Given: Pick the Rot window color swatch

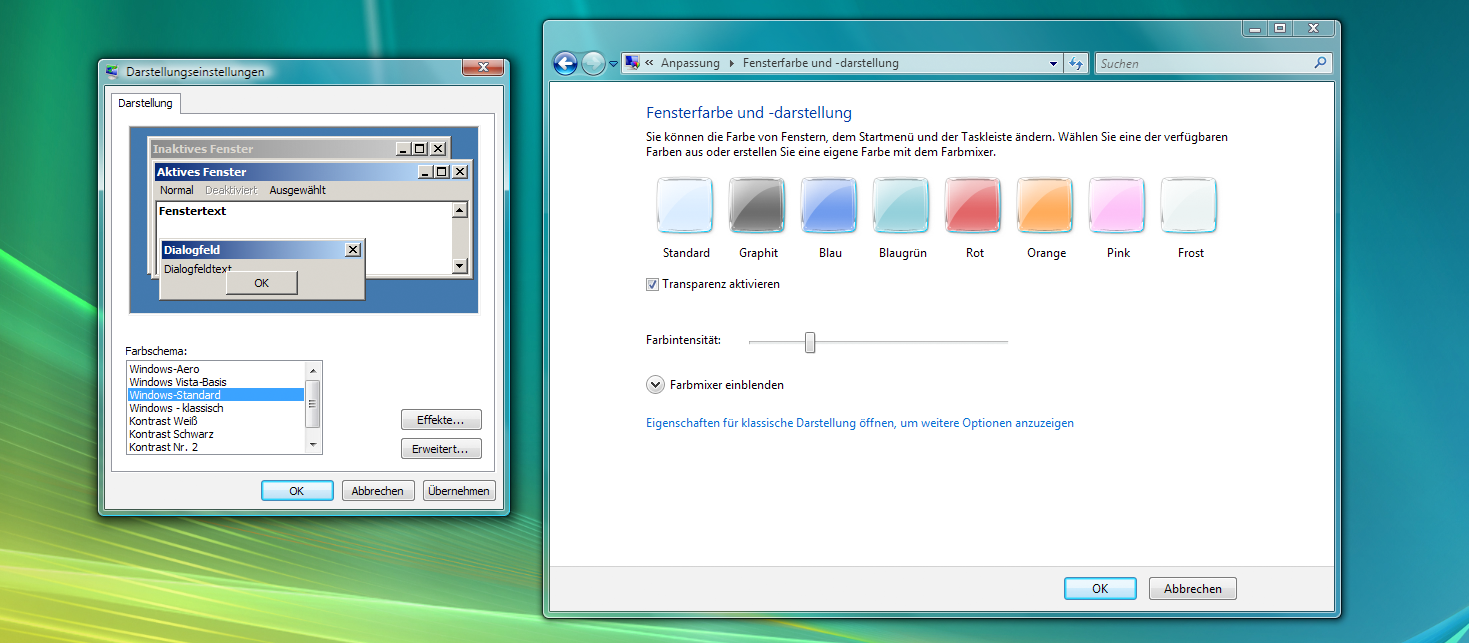Looking at the screenshot, I should pos(973,205).
